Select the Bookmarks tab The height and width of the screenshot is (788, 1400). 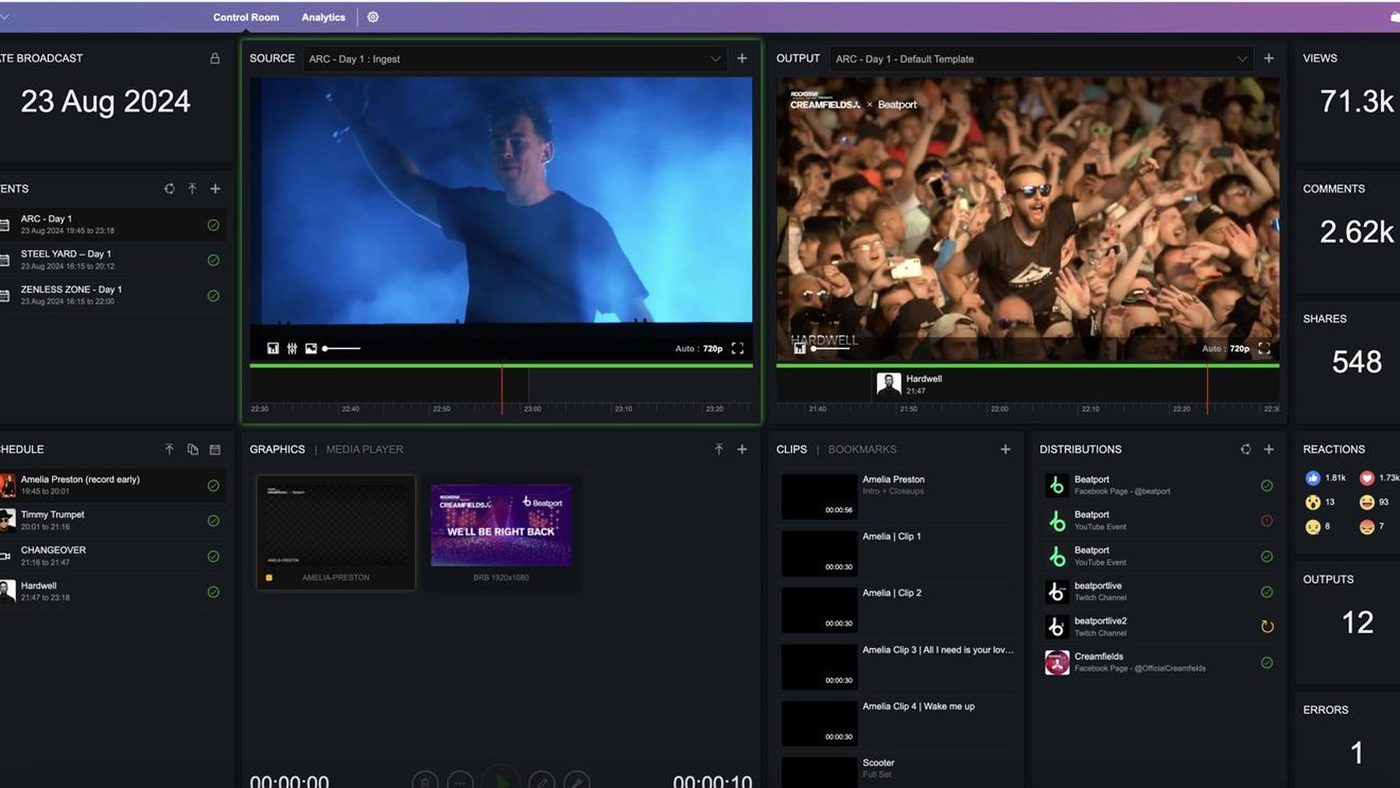tap(862, 450)
